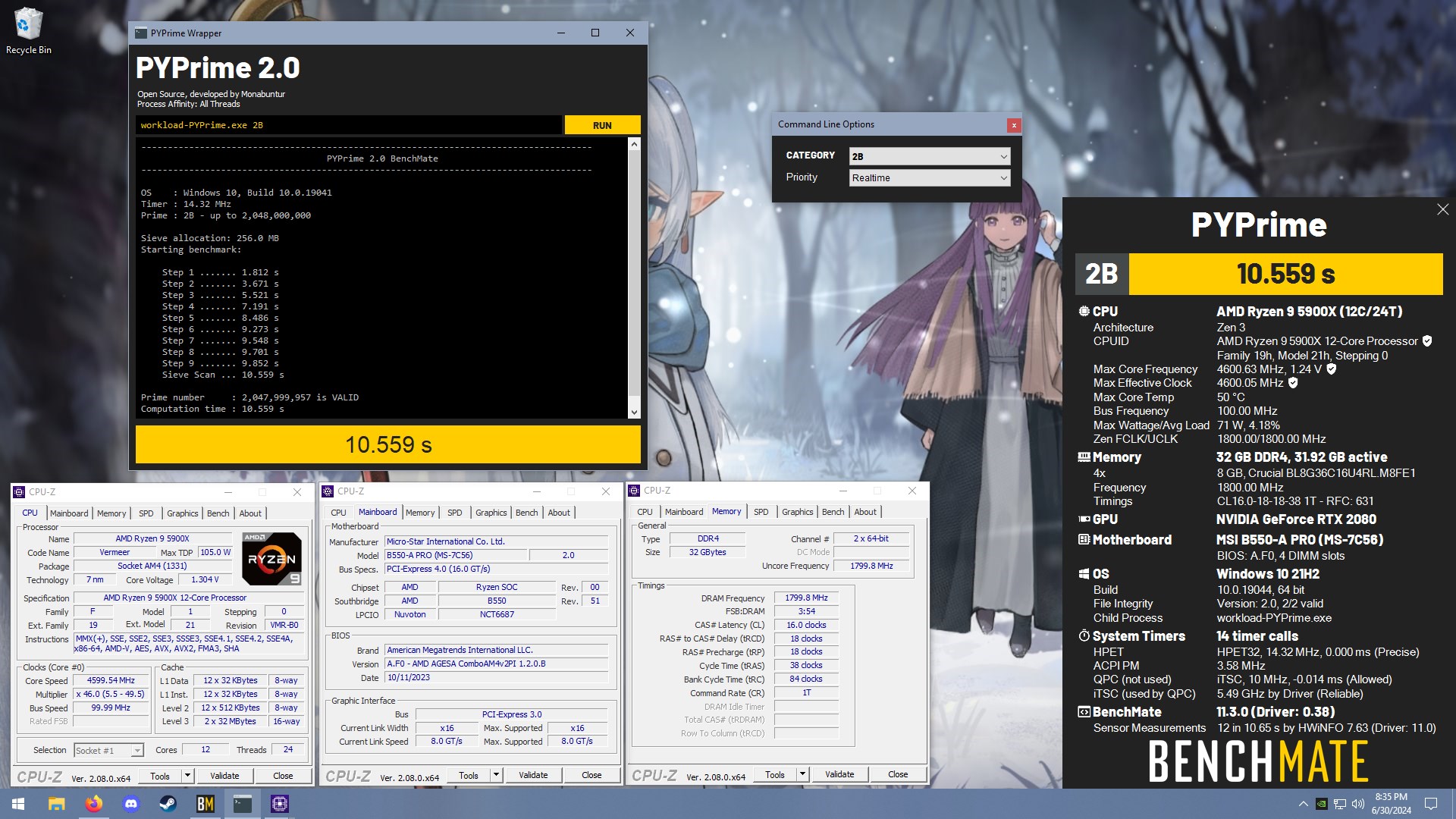Screen dimensions: 1456x819
Task: Open Bench tab in first CPU-Z window
Action: [x=218, y=513]
